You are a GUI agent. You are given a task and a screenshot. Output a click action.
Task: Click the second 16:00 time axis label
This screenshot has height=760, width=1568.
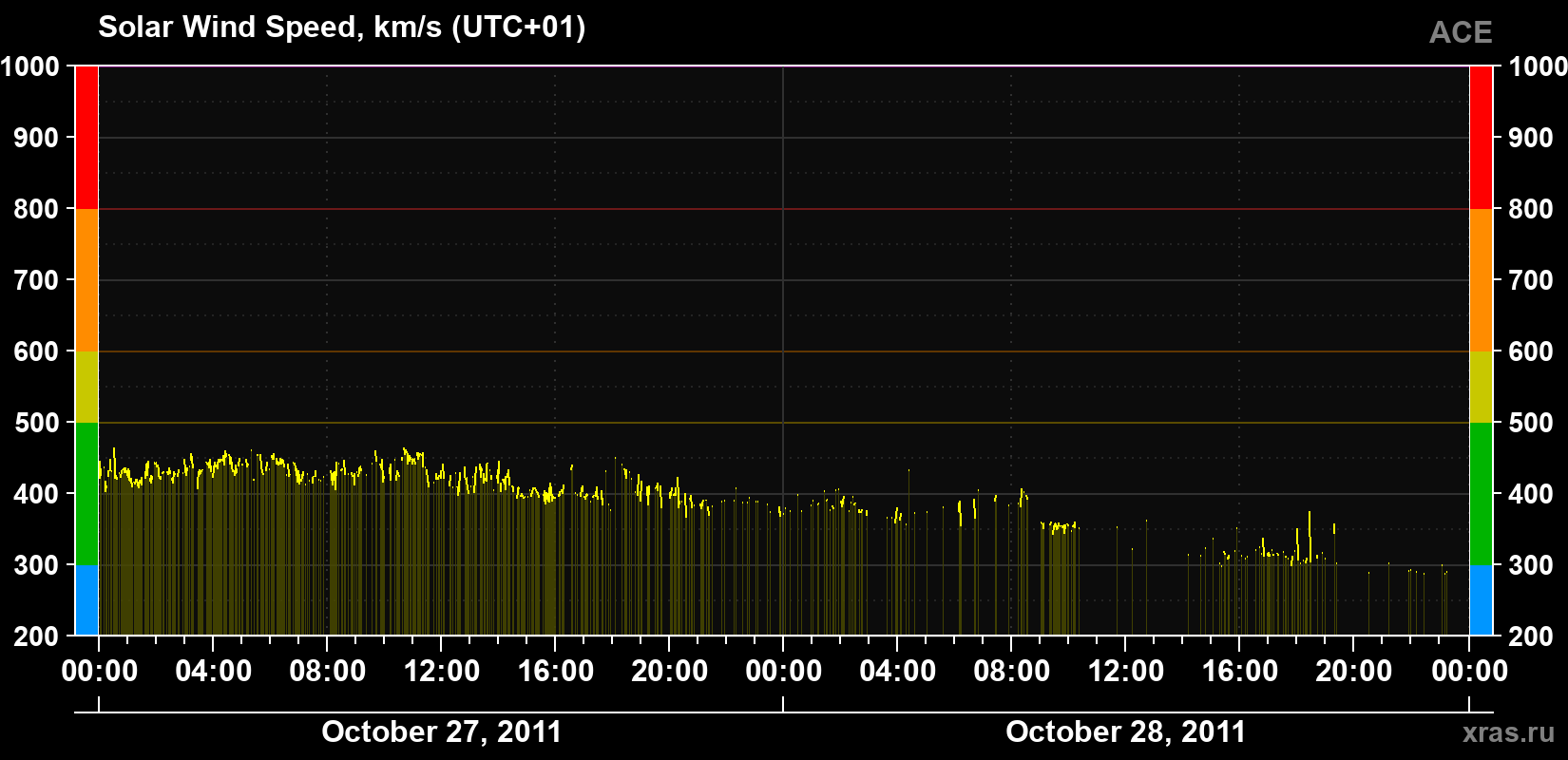[1240, 671]
